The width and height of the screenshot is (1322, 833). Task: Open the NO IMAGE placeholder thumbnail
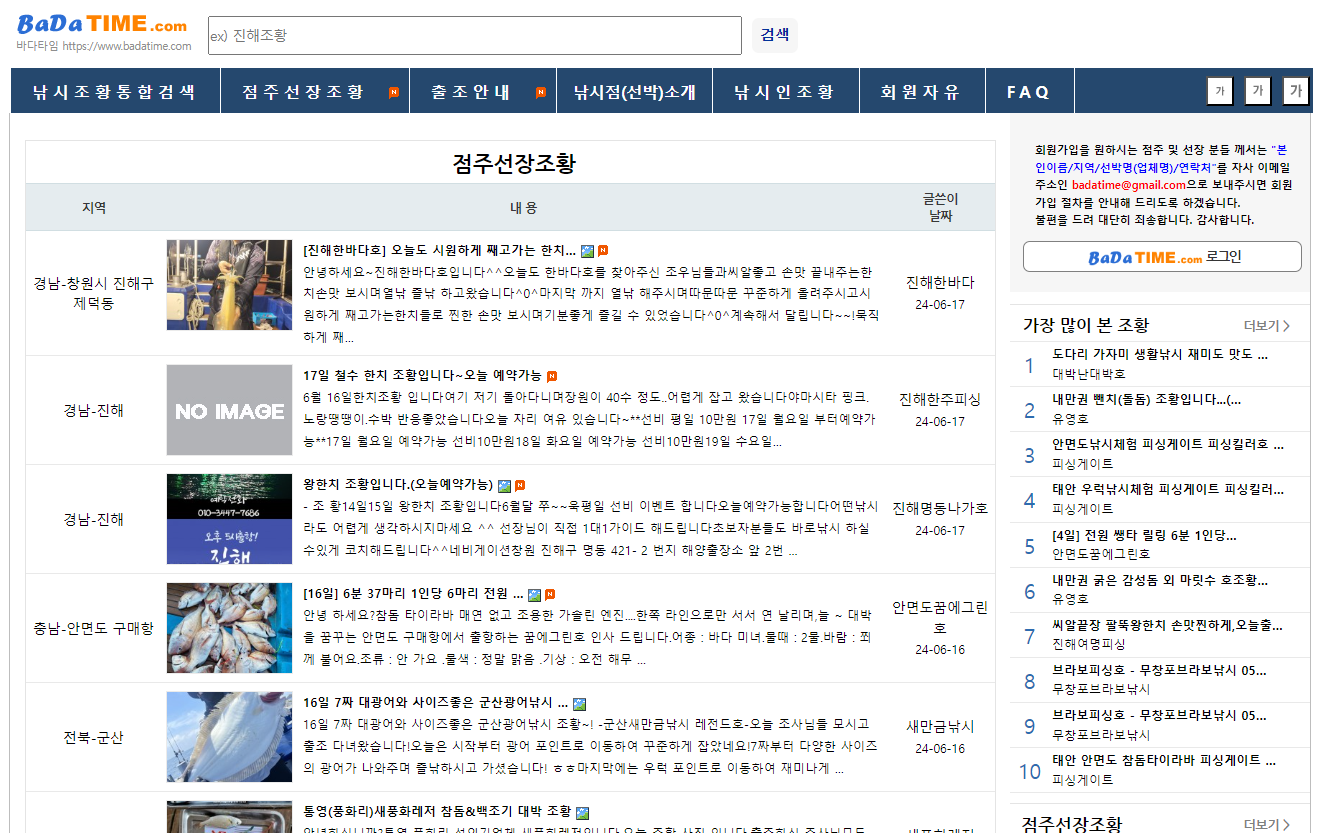click(229, 410)
